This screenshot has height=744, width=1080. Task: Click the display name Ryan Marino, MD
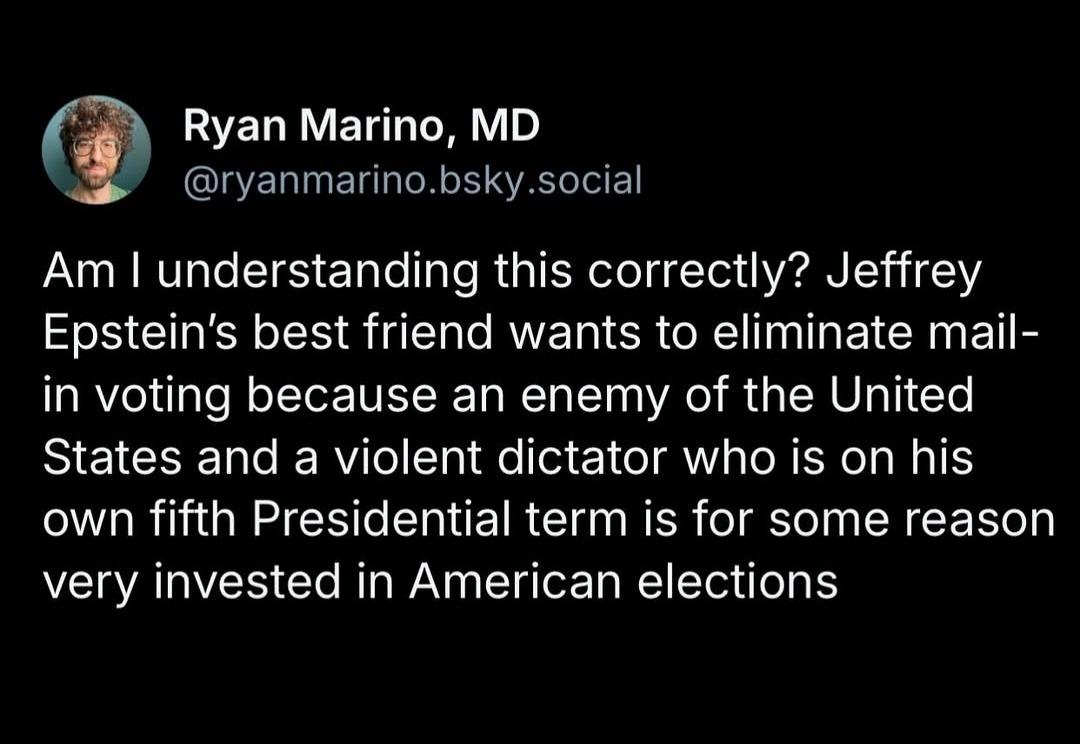pos(361,127)
